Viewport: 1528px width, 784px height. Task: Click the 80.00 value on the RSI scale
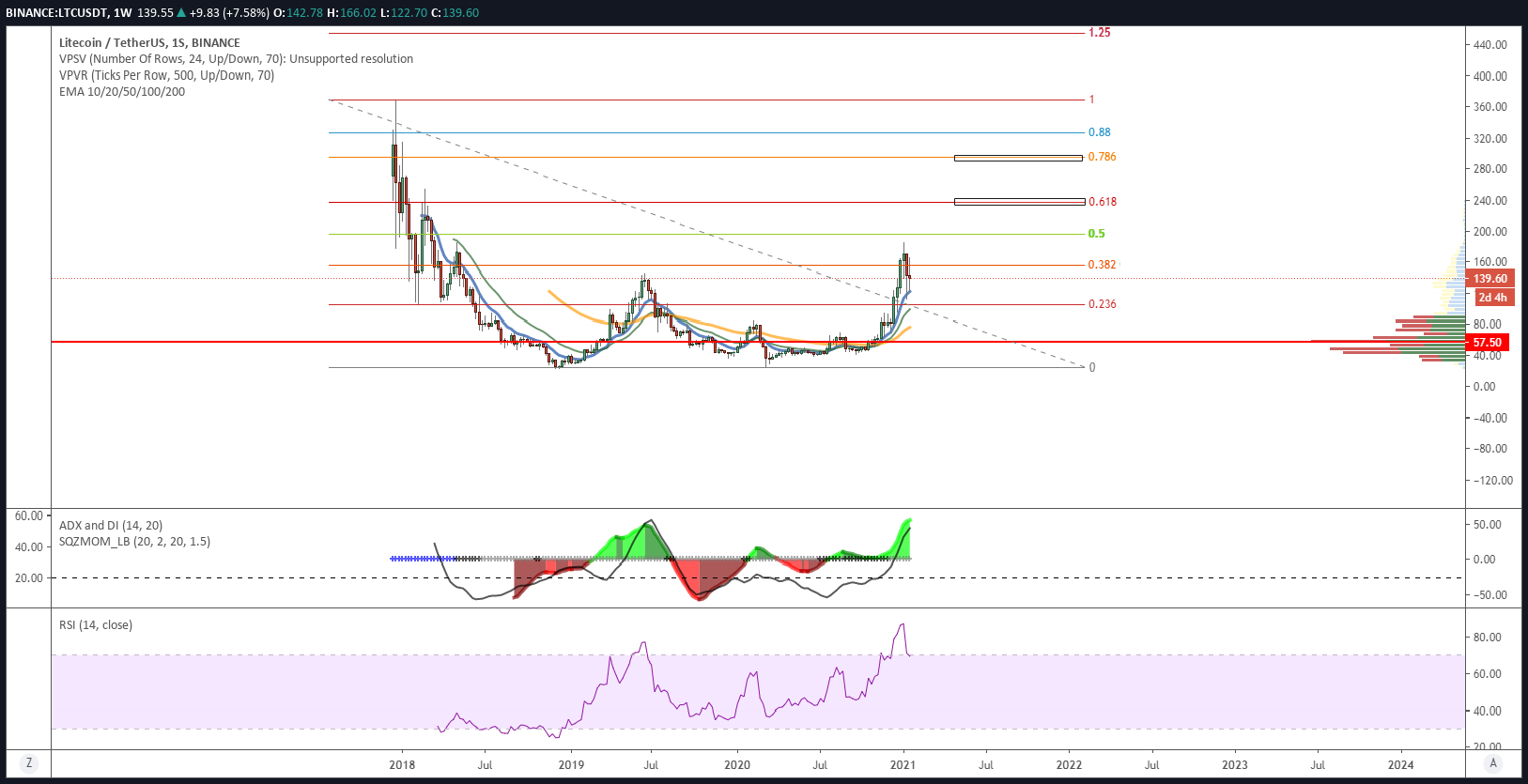[1488, 638]
